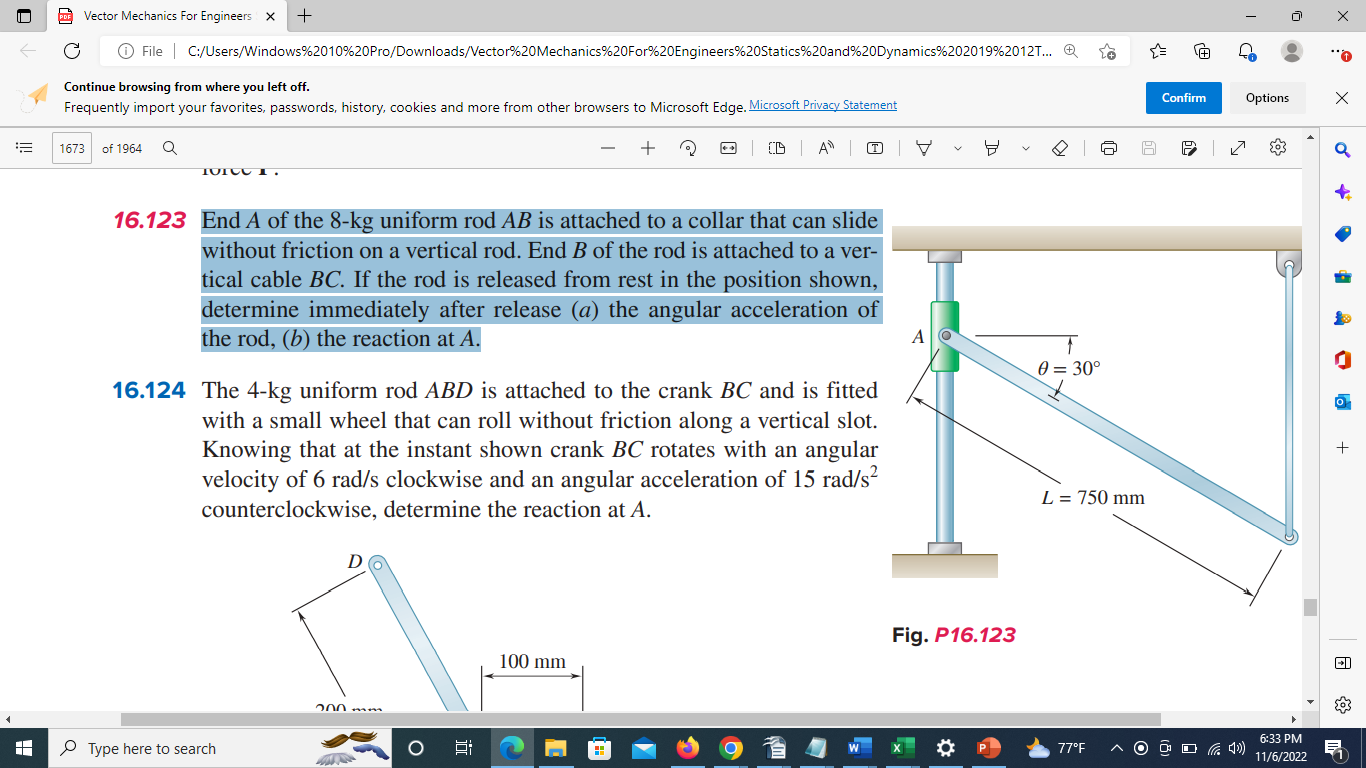This screenshot has width=1366, height=768.
Task: Open the Draw color dropdown
Action: point(957,147)
